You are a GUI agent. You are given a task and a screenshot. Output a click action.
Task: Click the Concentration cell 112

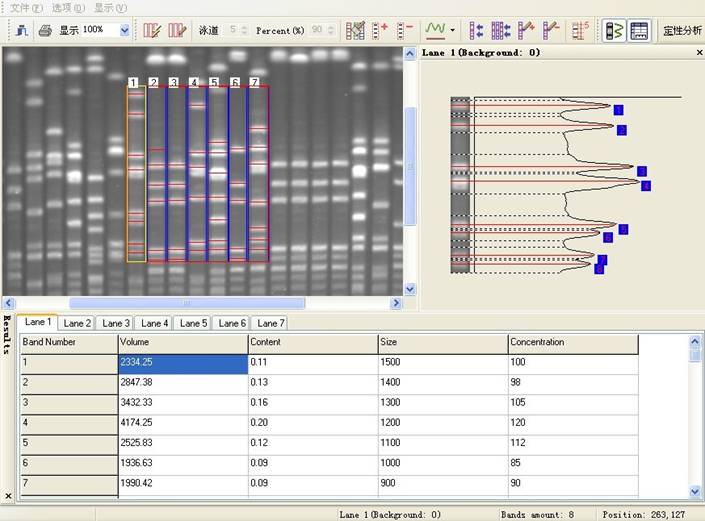click(573, 444)
